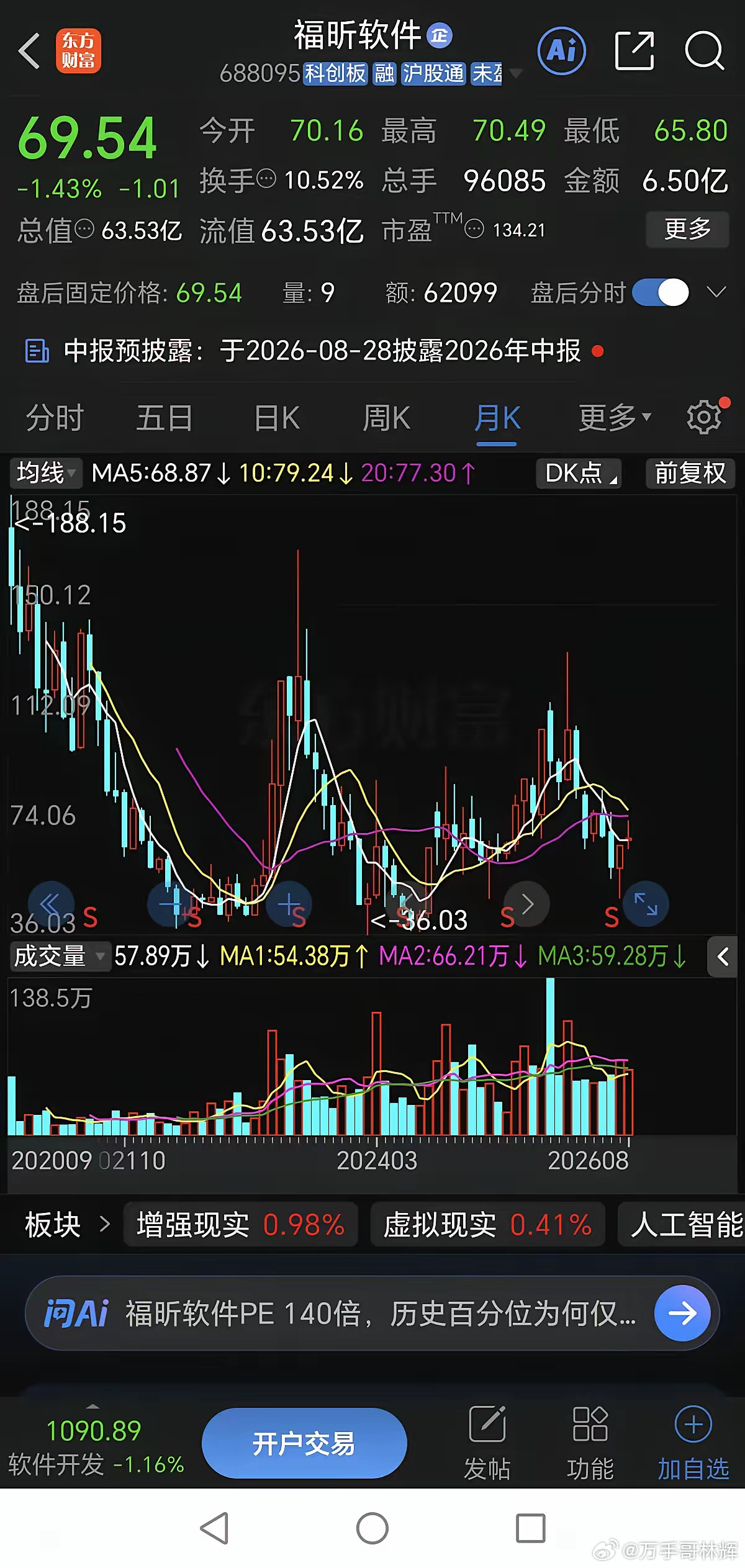This screenshot has height=1568, width=745.
Task: Open the 更多 chart period dropdown
Action: pyautogui.click(x=615, y=417)
